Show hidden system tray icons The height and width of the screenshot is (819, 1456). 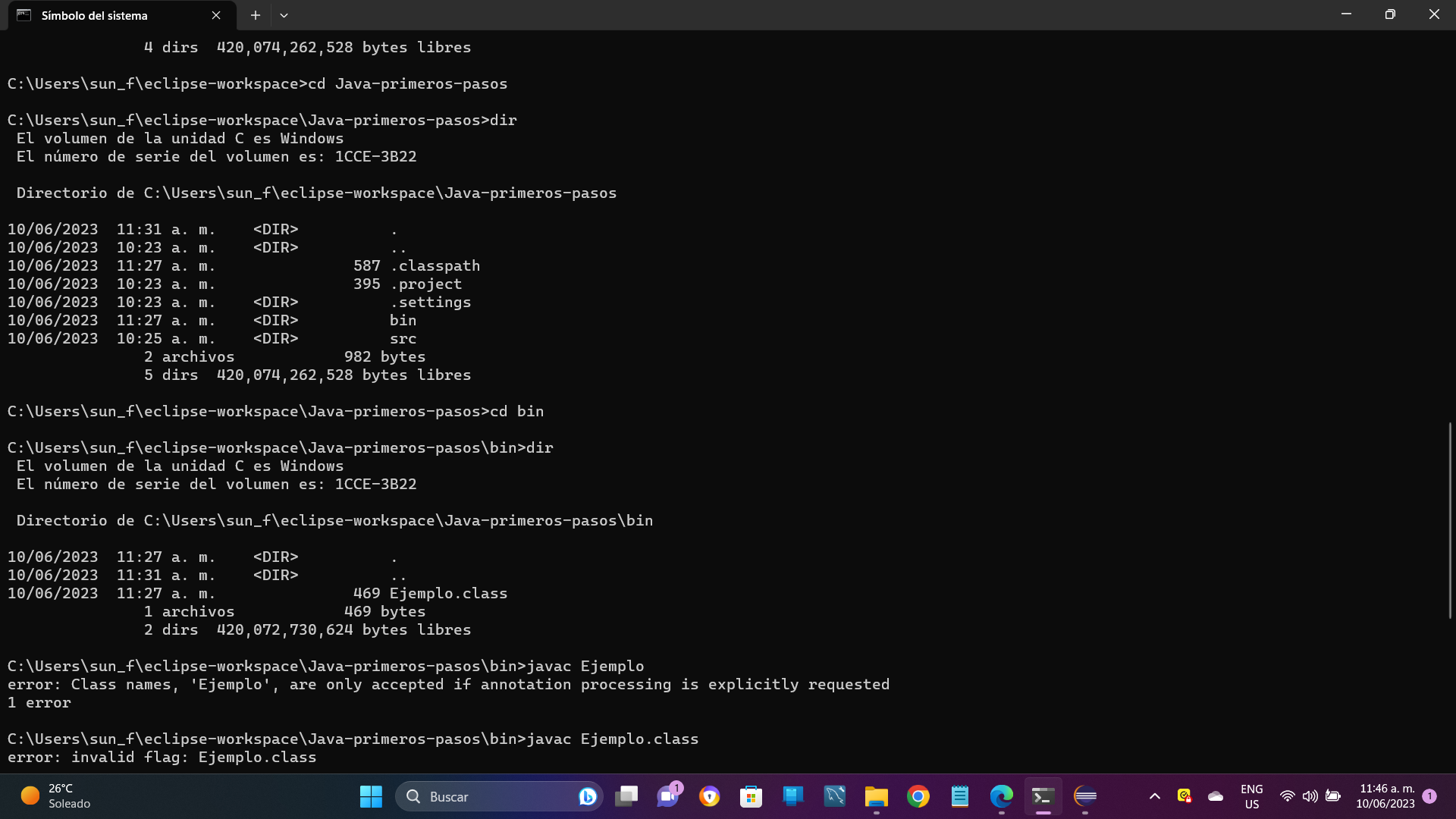pyautogui.click(x=1155, y=796)
